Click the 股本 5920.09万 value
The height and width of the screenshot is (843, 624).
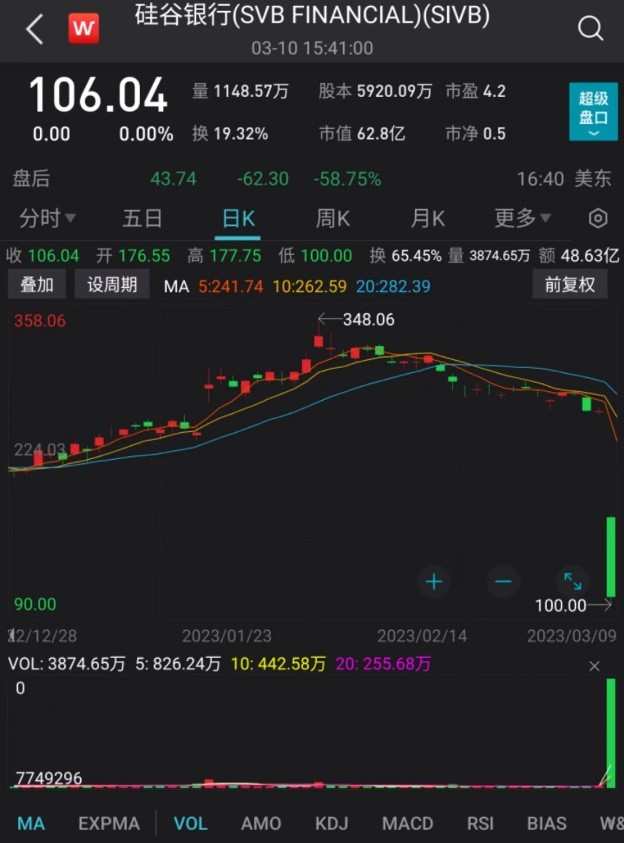click(x=375, y=91)
